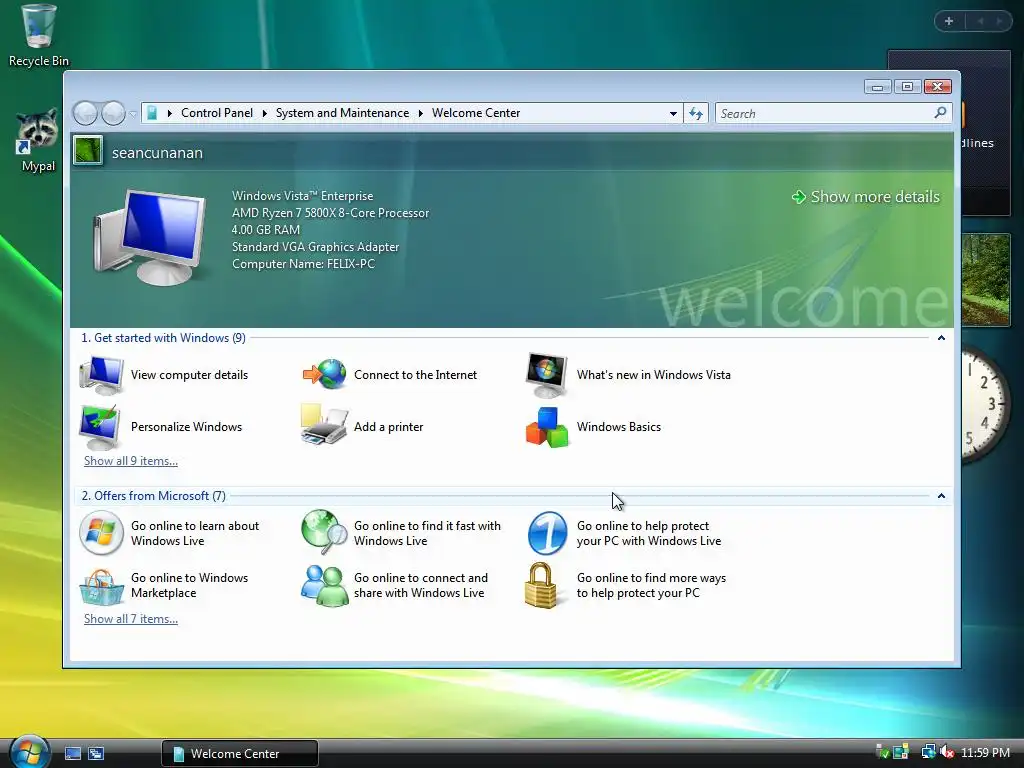Click Show all 7 items link
The image size is (1024, 768).
131,618
